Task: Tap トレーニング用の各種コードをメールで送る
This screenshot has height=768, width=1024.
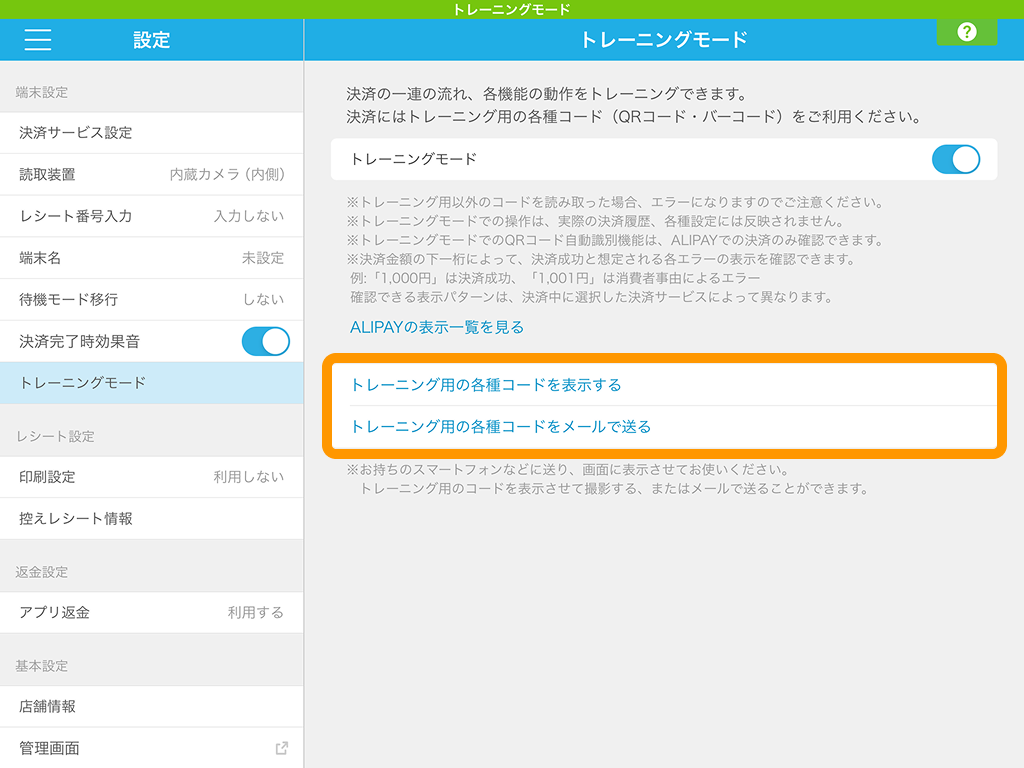Action: pos(501,427)
